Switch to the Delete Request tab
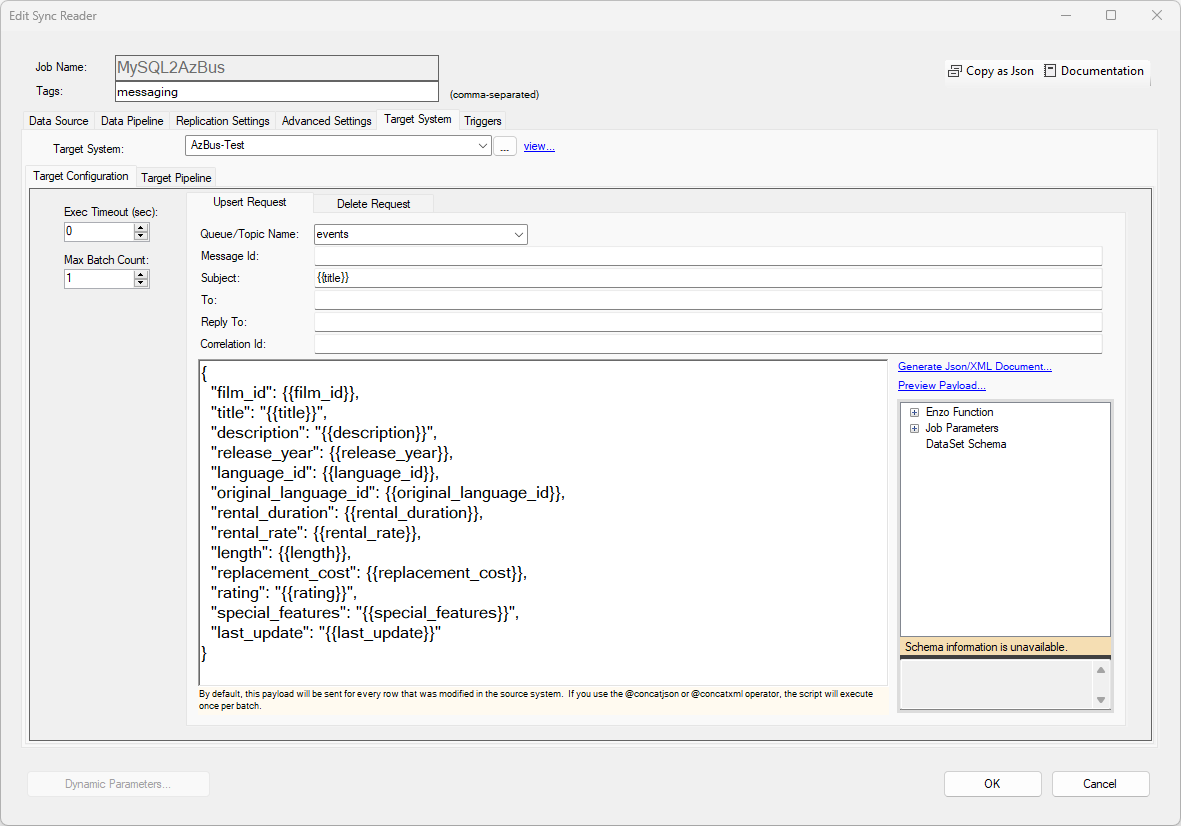Screen dimensions: 1181x826 [374, 204]
